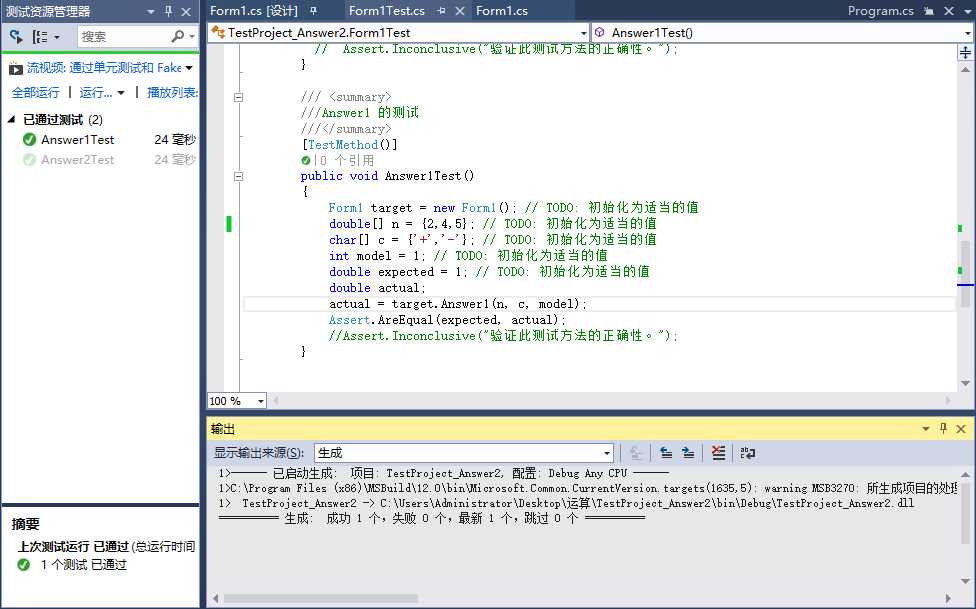Switch to the Form1.cs [设计] tab

tap(254, 11)
